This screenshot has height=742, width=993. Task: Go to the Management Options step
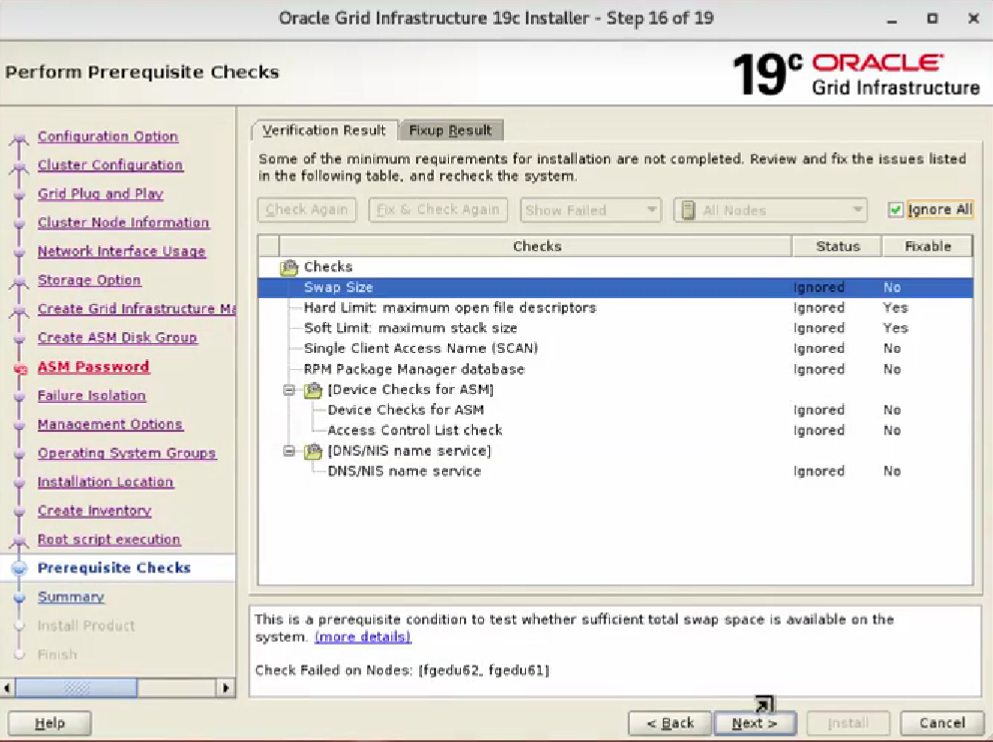click(x=110, y=424)
